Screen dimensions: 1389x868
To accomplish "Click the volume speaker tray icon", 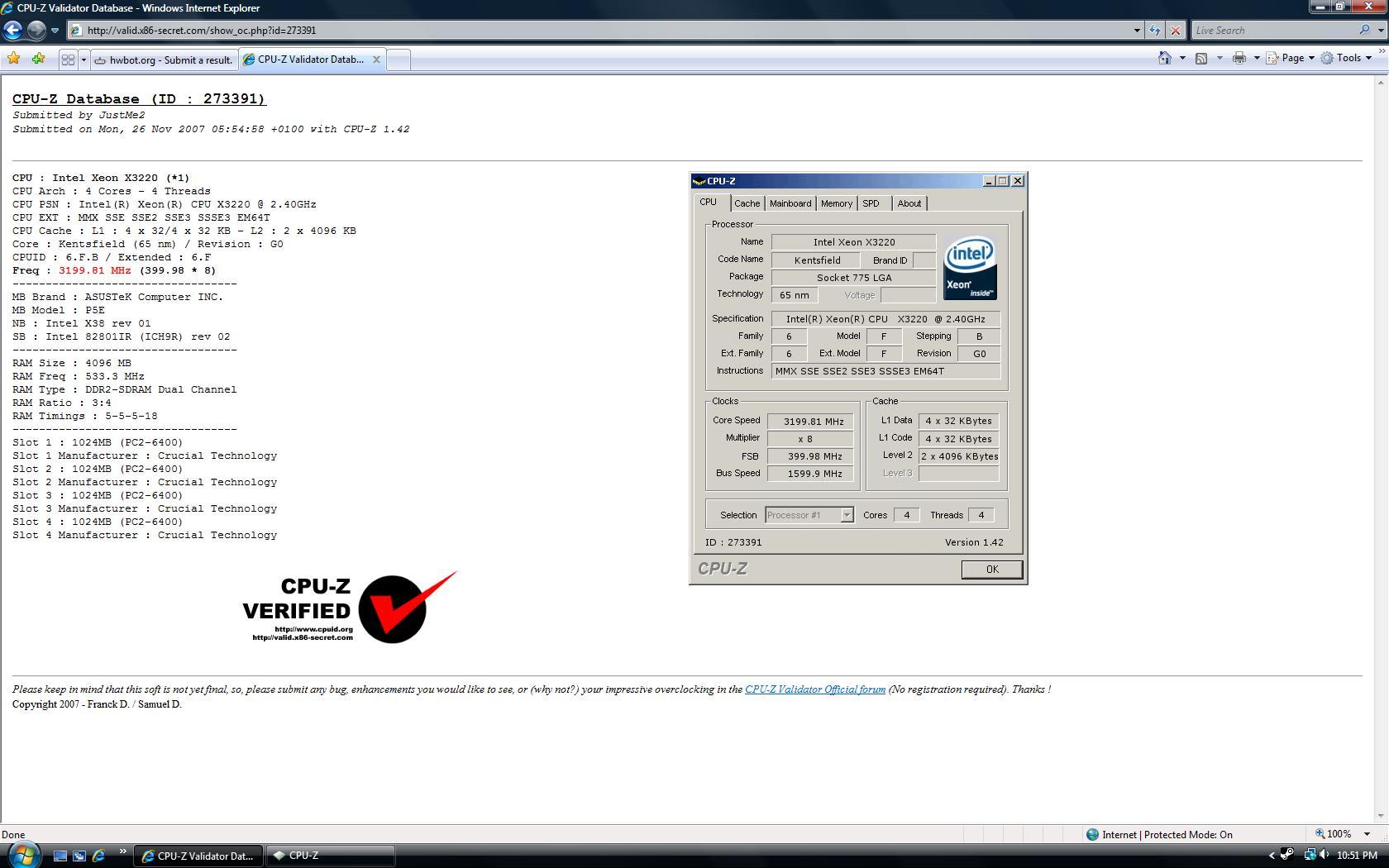I will tap(1325, 855).
